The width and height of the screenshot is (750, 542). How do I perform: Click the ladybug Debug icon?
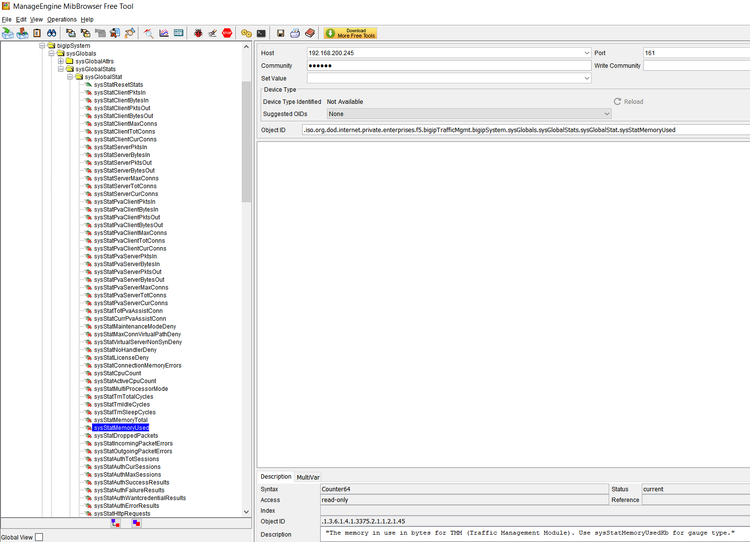pos(198,33)
